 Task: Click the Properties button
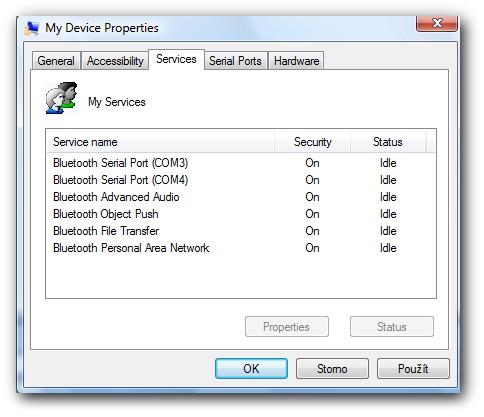tap(287, 327)
